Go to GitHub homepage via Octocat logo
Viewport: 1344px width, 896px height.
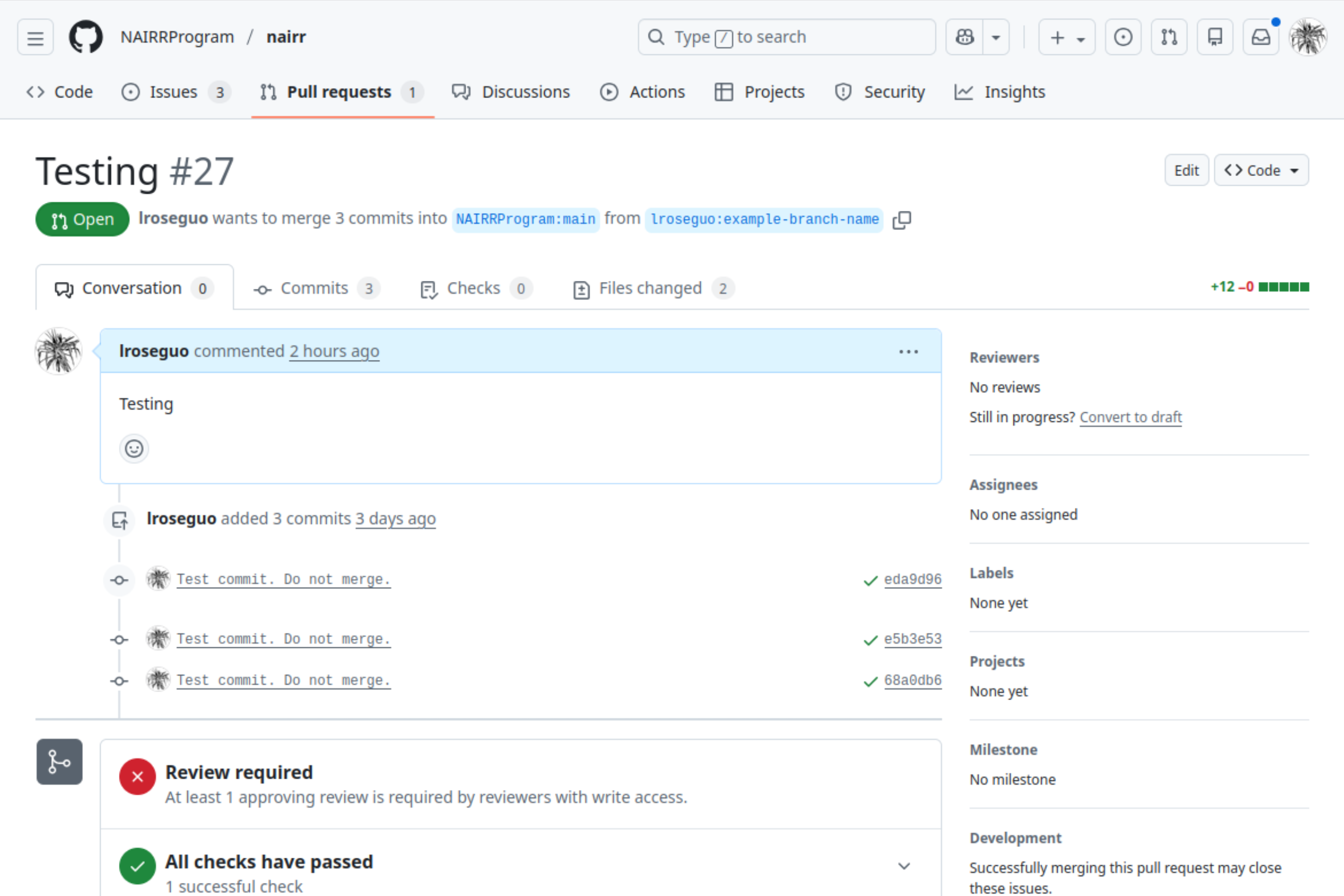(86, 37)
